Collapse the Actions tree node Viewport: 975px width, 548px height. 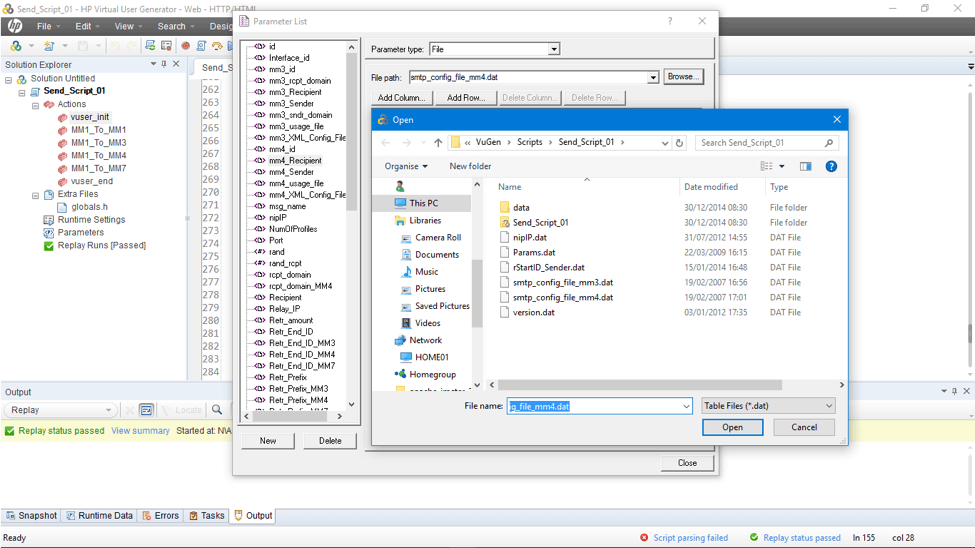[x=35, y=104]
